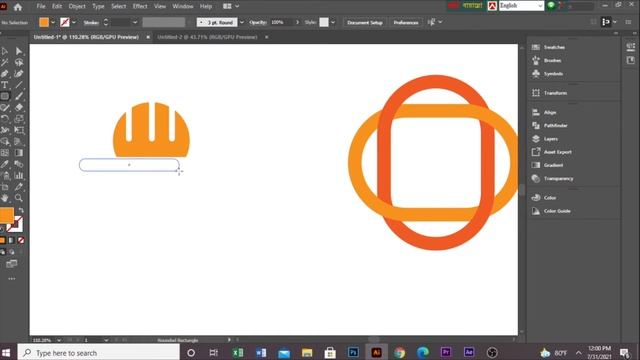Select the Slice tool
The image size is (640, 360).
click(19, 187)
